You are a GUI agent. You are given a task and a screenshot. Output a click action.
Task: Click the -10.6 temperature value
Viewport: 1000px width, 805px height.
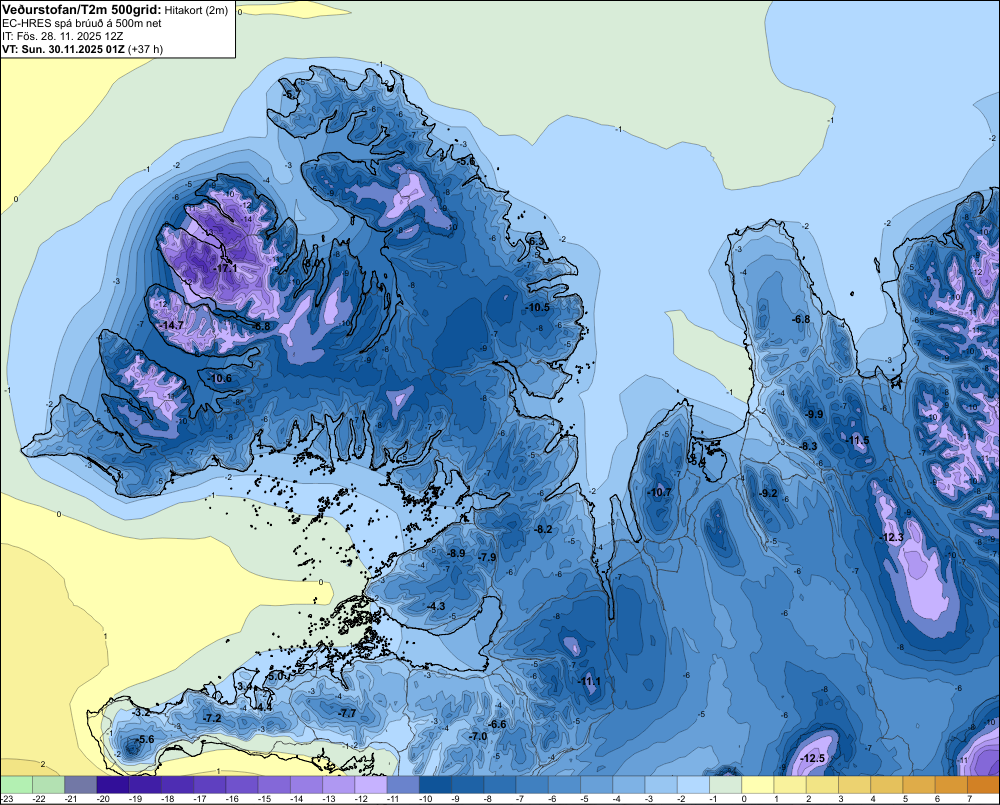(x=220, y=378)
